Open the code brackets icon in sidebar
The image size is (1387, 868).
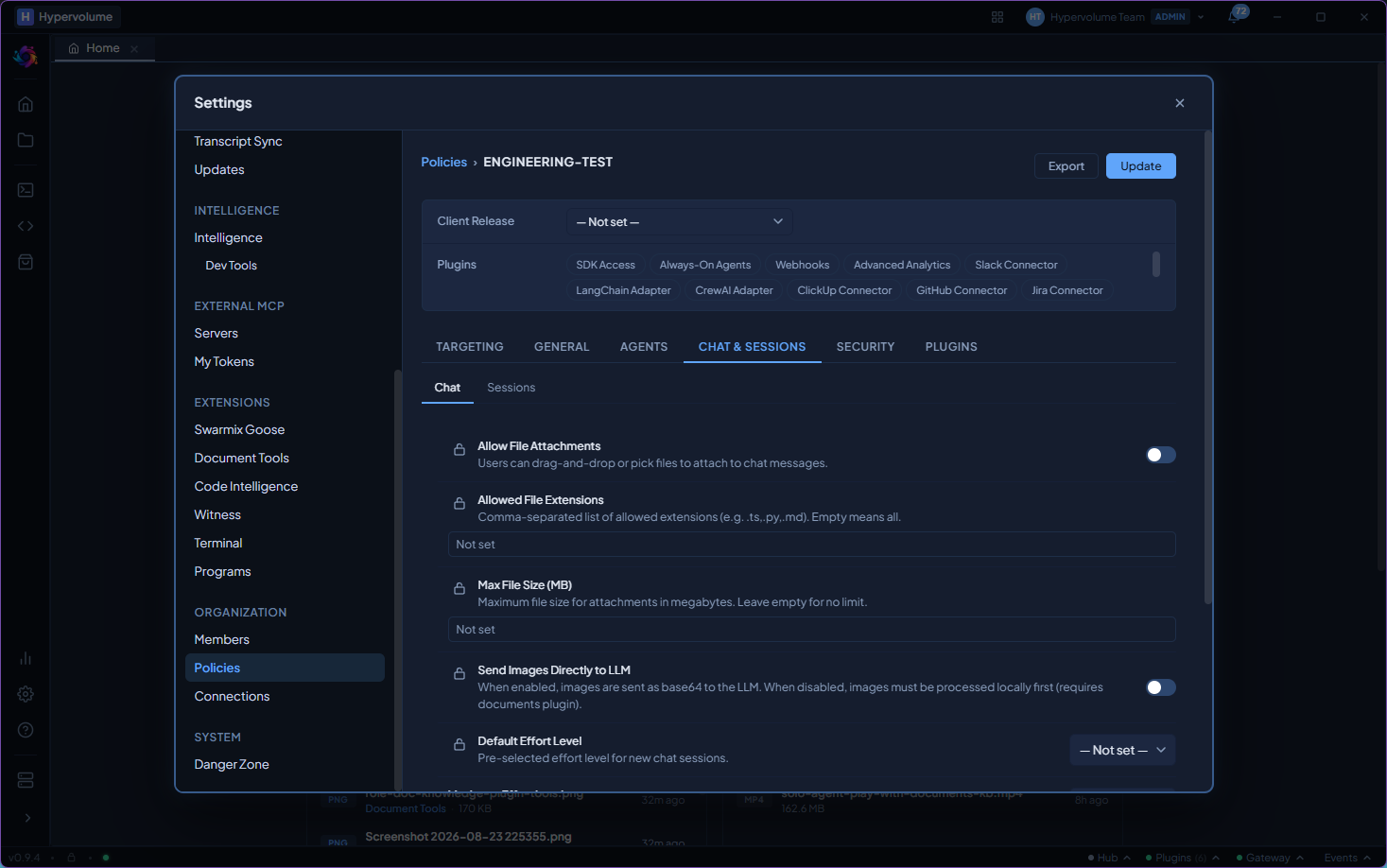pos(26,226)
